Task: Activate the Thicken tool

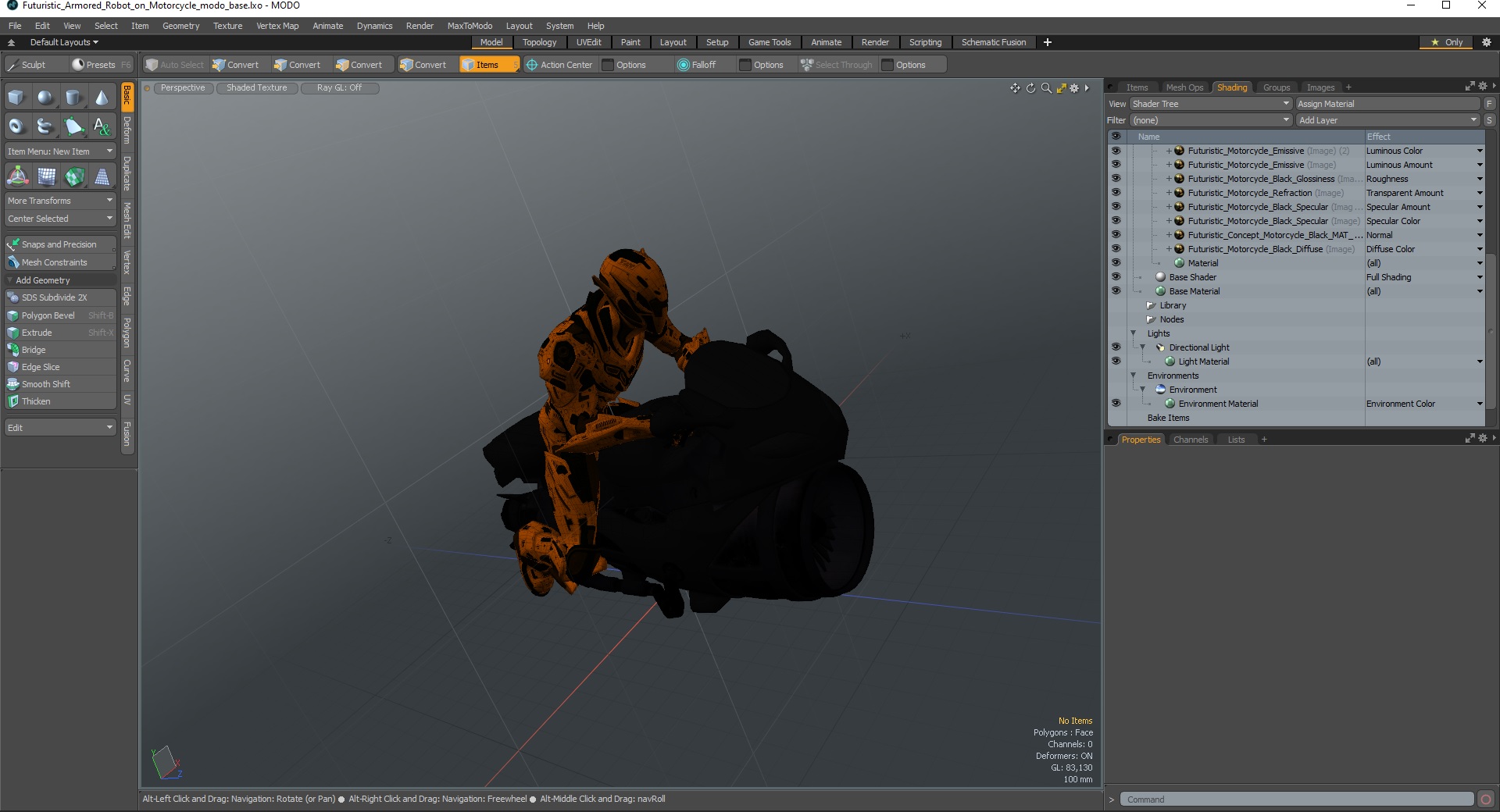Action: click(x=60, y=401)
